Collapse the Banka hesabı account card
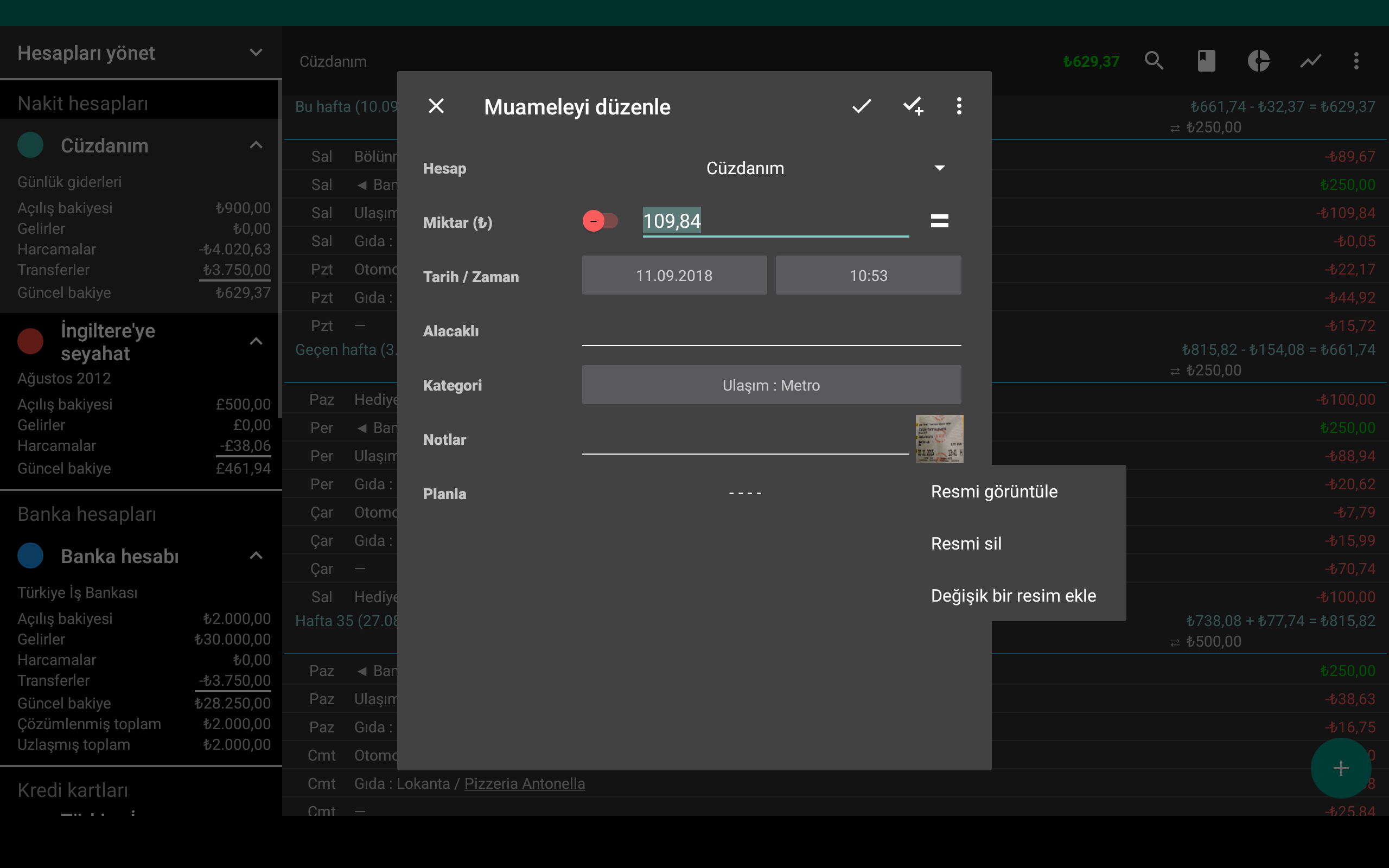Image resolution: width=1389 pixels, height=868 pixels. click(x=256, y=556)
